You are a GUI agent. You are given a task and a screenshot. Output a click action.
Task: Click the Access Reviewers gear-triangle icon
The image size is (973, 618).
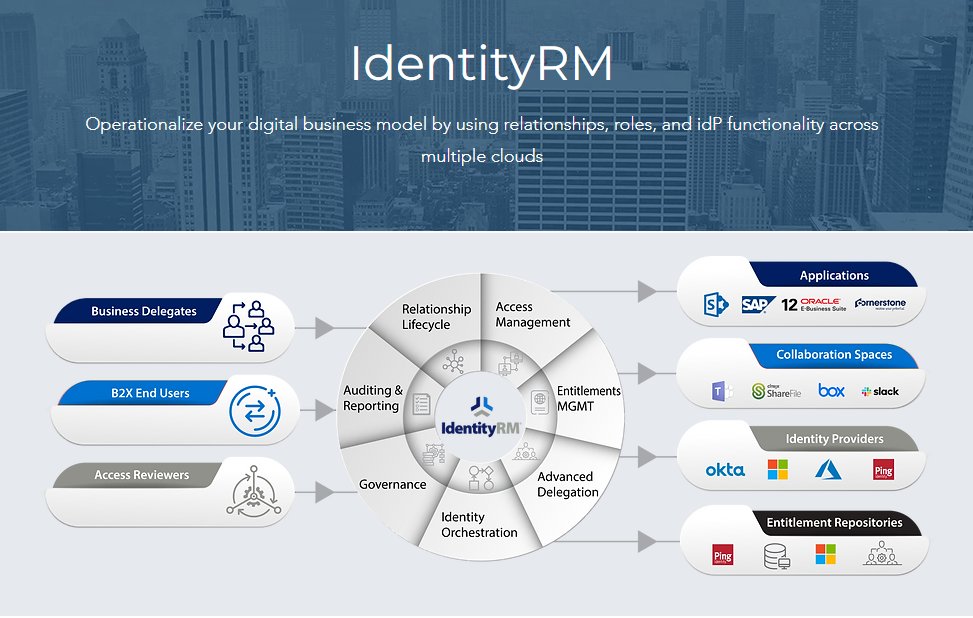[x=253, y=491]
